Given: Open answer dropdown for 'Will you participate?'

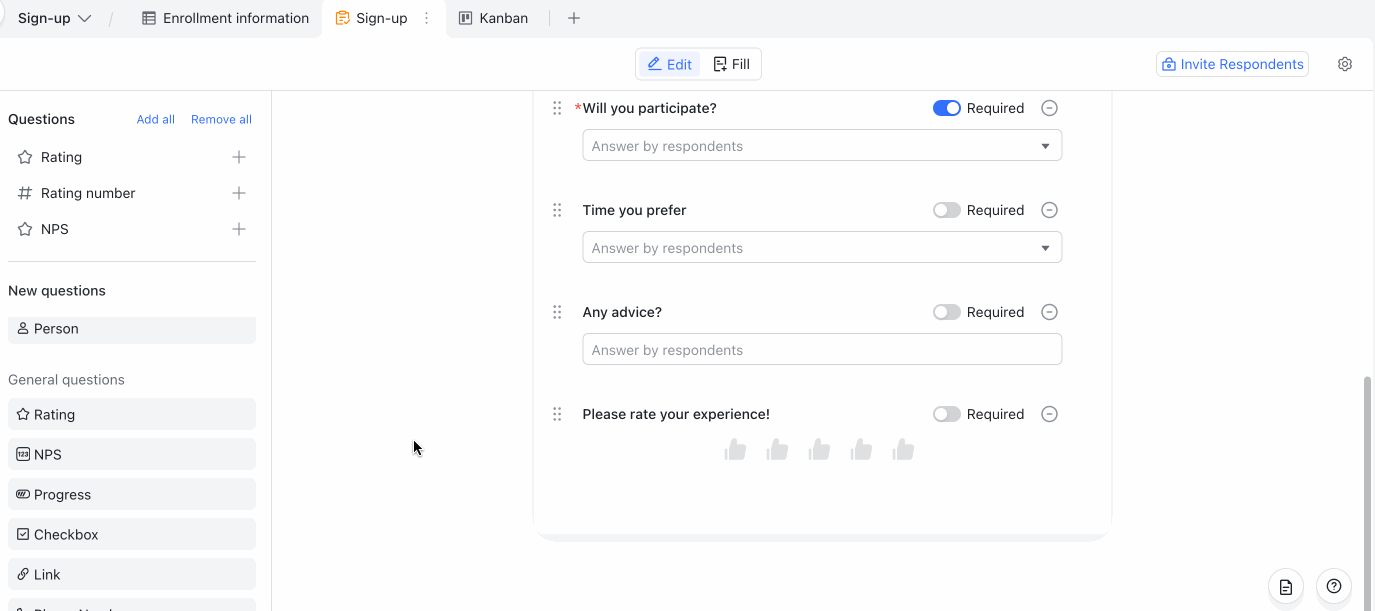Looking at the screenshot, I should point(1046,144).
